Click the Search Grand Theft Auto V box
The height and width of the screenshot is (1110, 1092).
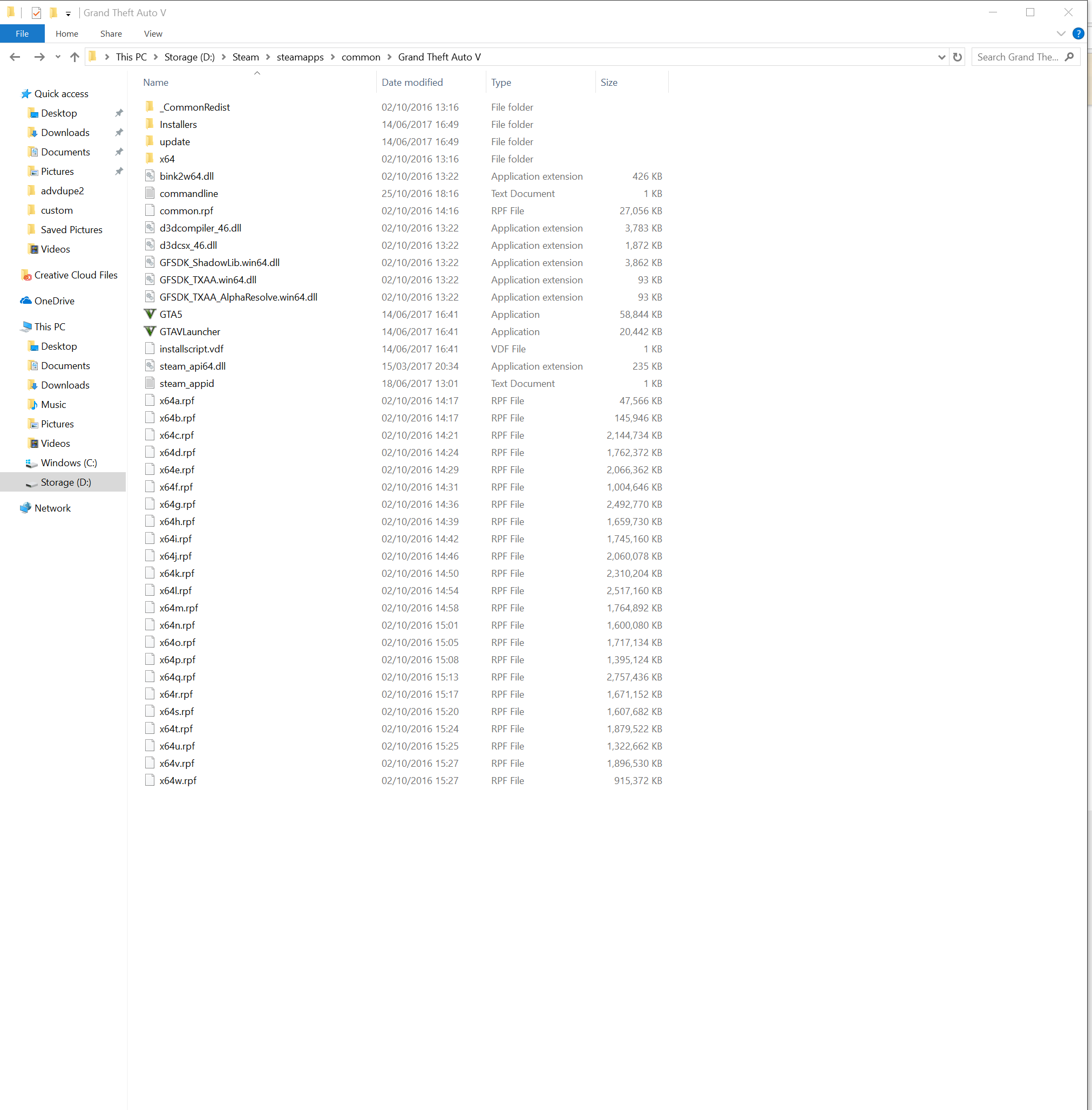(1017, 57)
